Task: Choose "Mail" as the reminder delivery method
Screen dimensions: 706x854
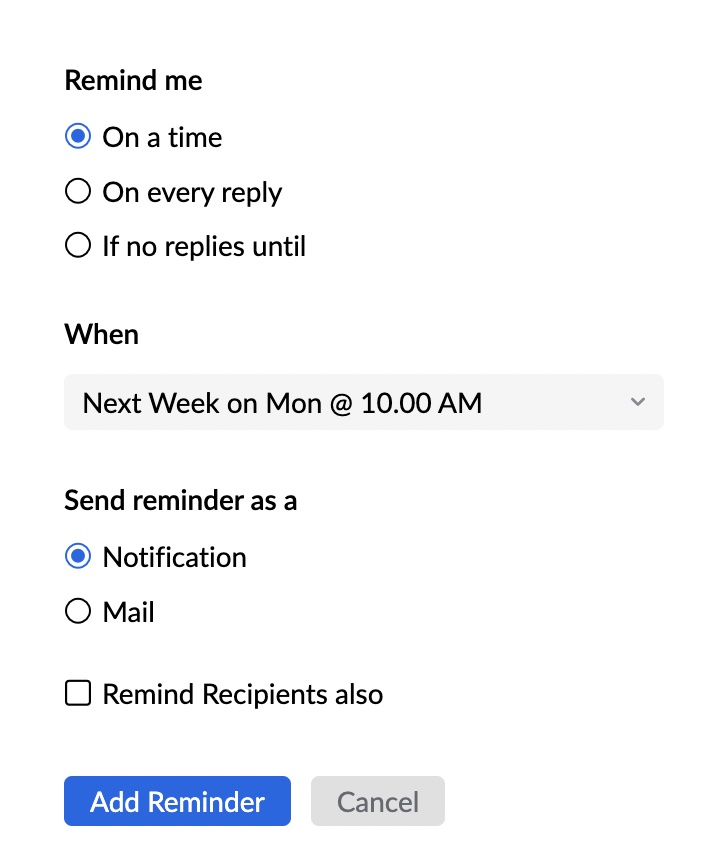Action: click(78, 611)
